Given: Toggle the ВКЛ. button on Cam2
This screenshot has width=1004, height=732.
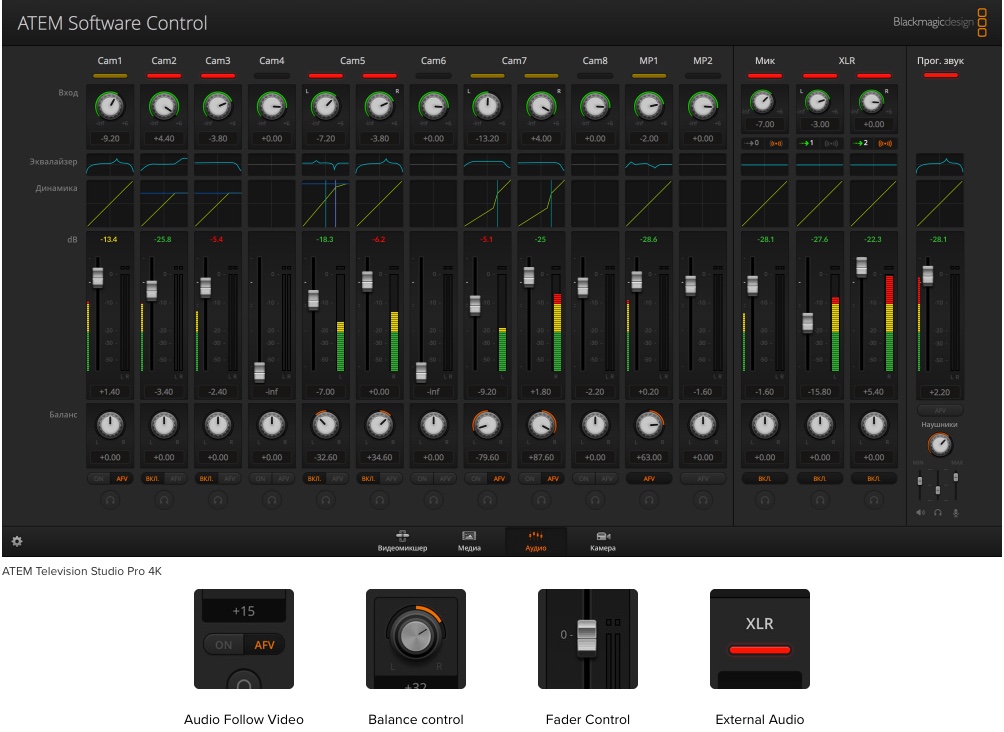Looking at the screenshot, I should tap(152, 479).
